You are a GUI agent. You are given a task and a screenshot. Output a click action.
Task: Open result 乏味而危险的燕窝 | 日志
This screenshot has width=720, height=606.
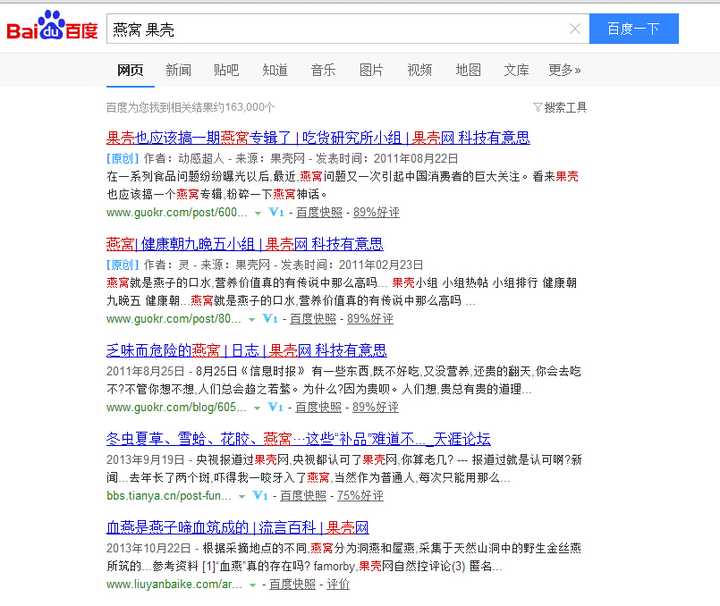tap(247, 351)
